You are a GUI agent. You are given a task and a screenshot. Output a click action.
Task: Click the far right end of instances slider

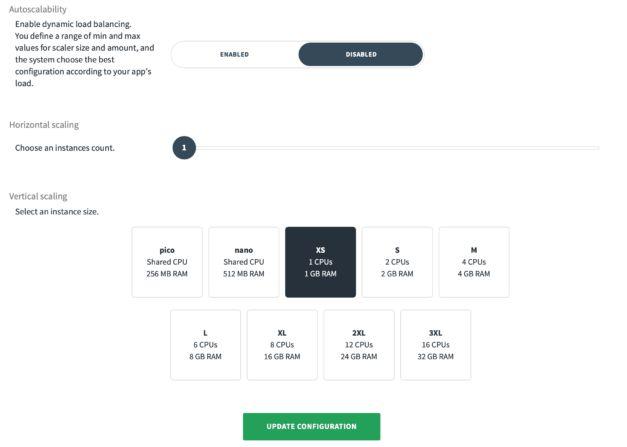[597, 148]
